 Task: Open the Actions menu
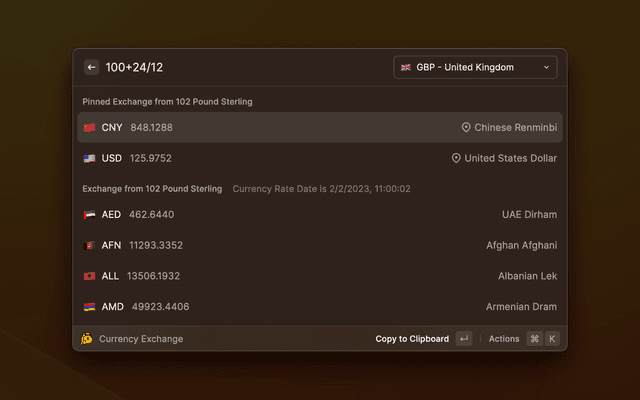[504, 339]
